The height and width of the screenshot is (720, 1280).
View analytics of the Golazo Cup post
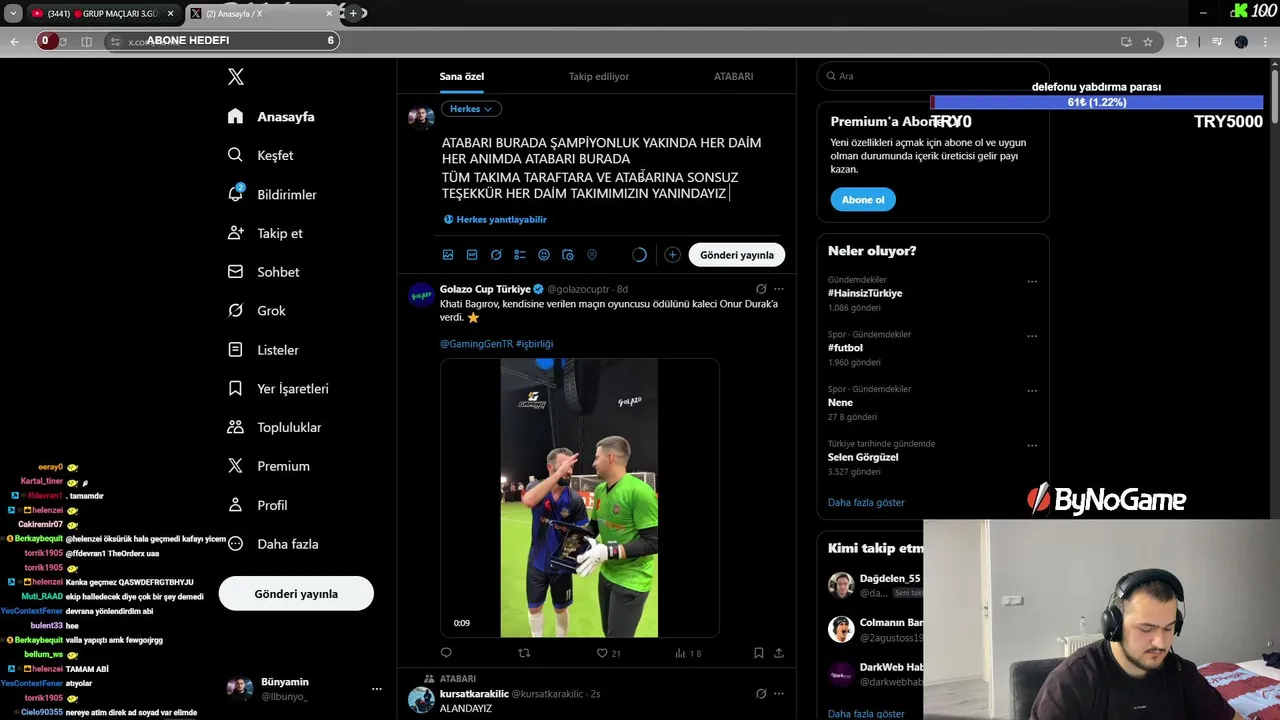click(x=688, y=653)
